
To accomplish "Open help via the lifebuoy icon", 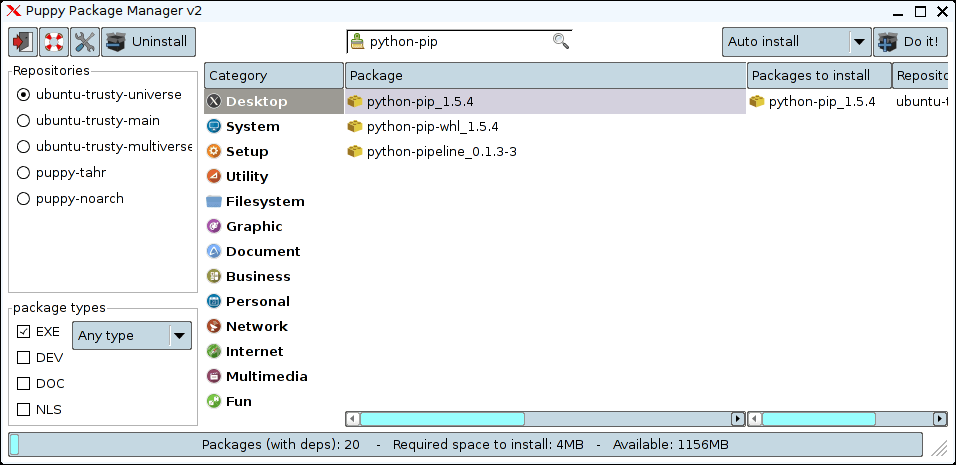I will [x=54, y=42].
